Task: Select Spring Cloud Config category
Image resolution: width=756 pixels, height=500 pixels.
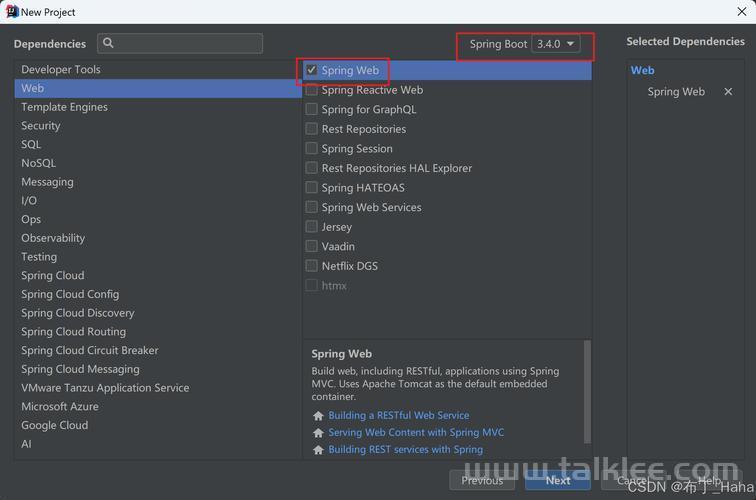Action: pos(158,295)
